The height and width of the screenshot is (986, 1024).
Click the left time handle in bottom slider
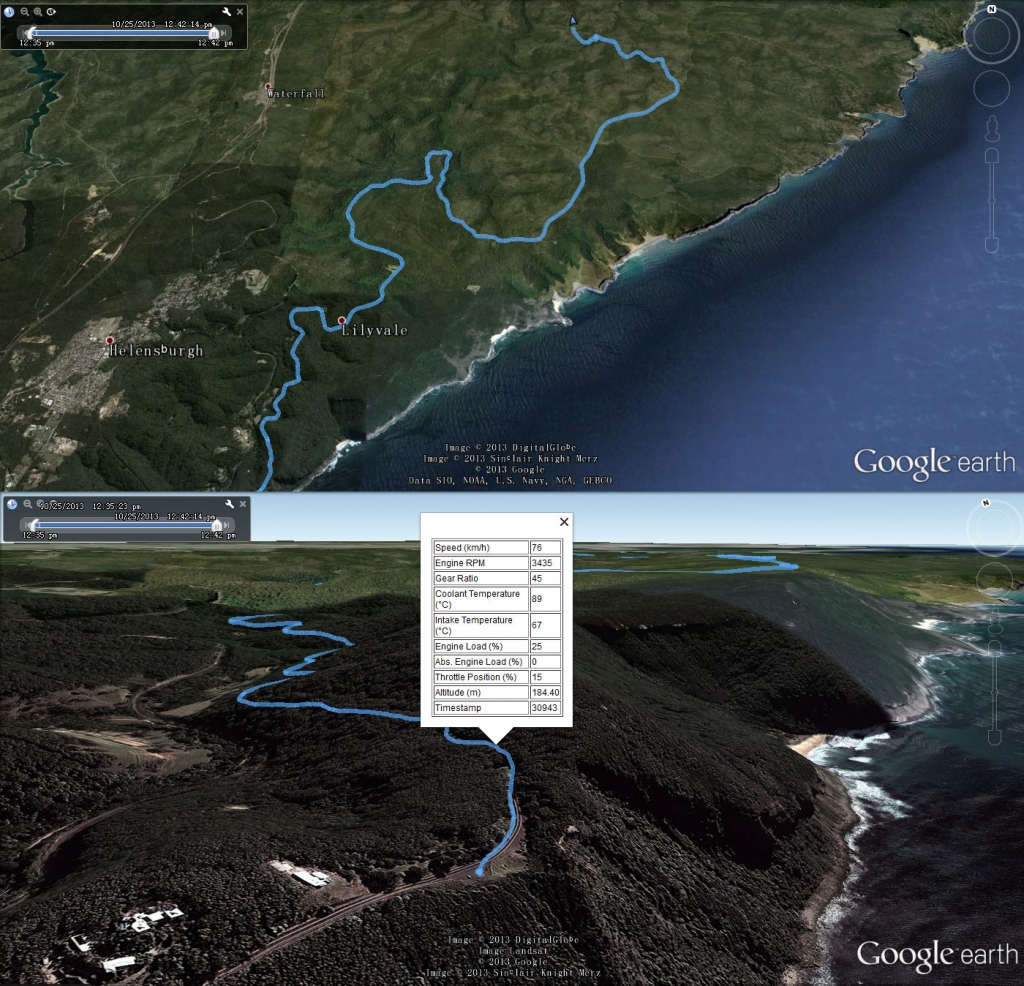pos(34,525)
